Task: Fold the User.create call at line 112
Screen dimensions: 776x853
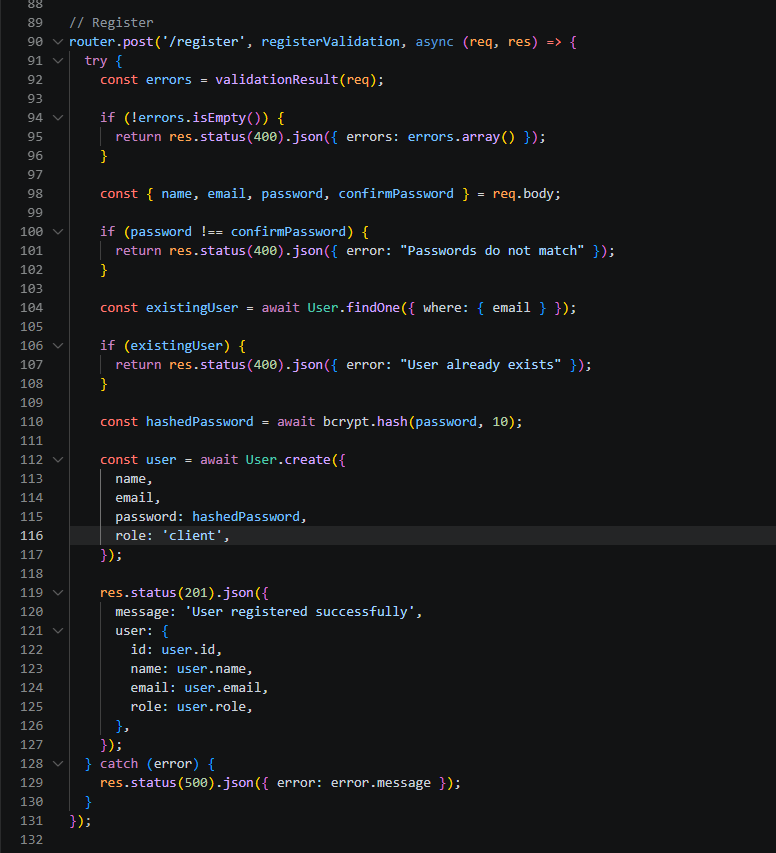Action: pyautogui.click(x=57, y=460)
